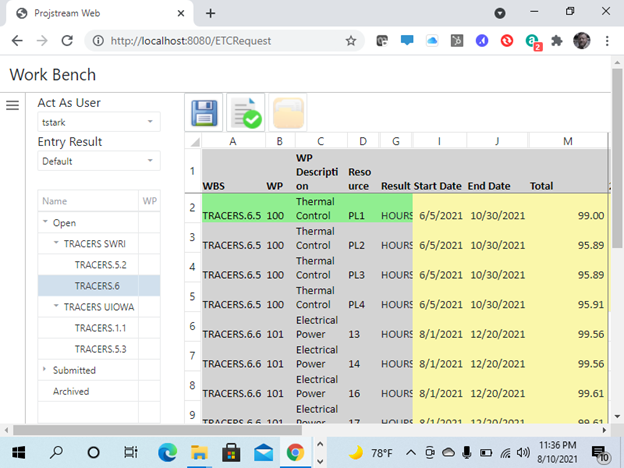Image resolution: width=624 pixels, height=468 pixels.
Task: Open the volume control in the system tray
Action: (x=523, y=452)
